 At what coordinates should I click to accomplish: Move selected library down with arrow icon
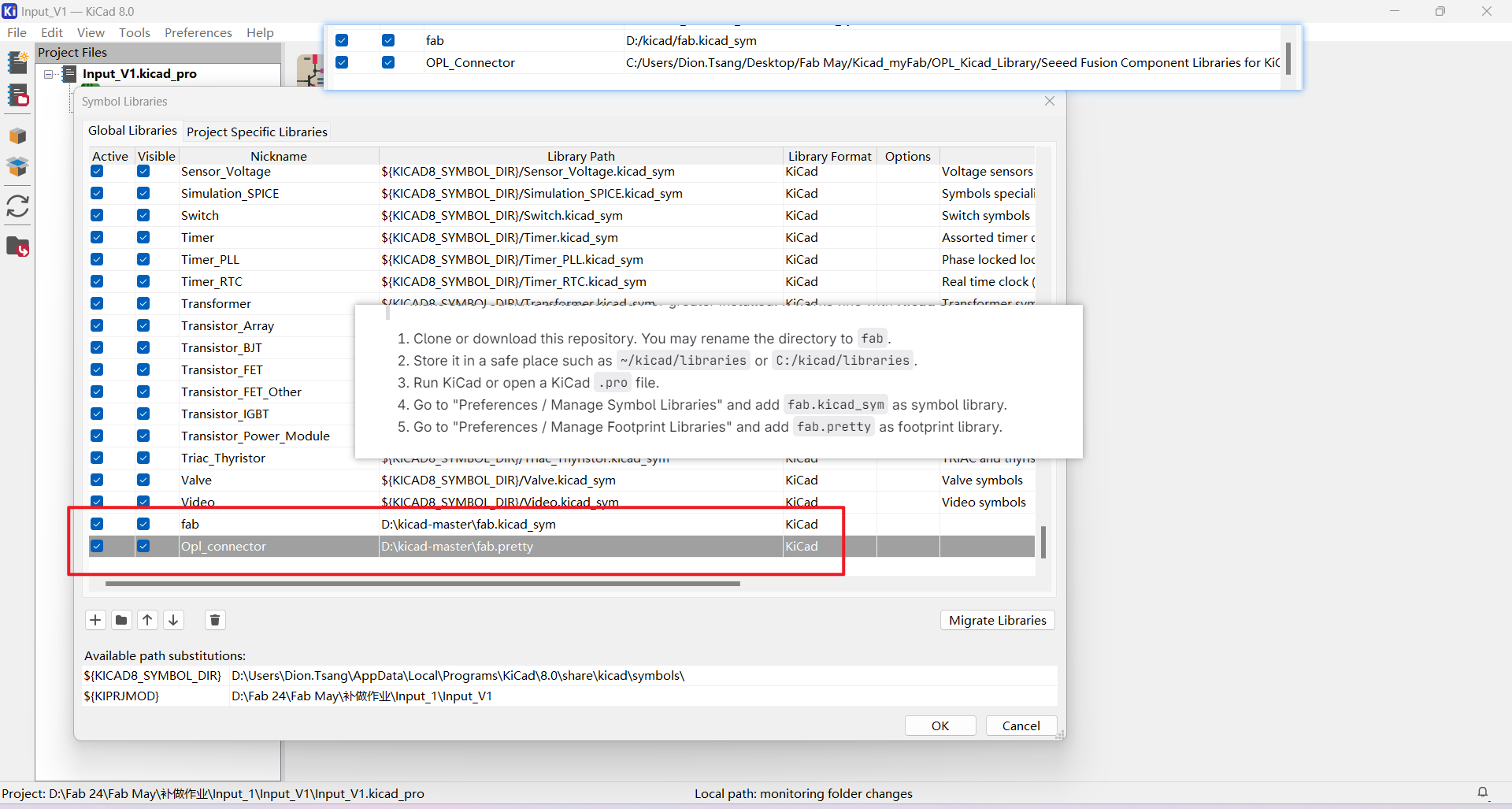pyautogui.click(x=173, y=620)
